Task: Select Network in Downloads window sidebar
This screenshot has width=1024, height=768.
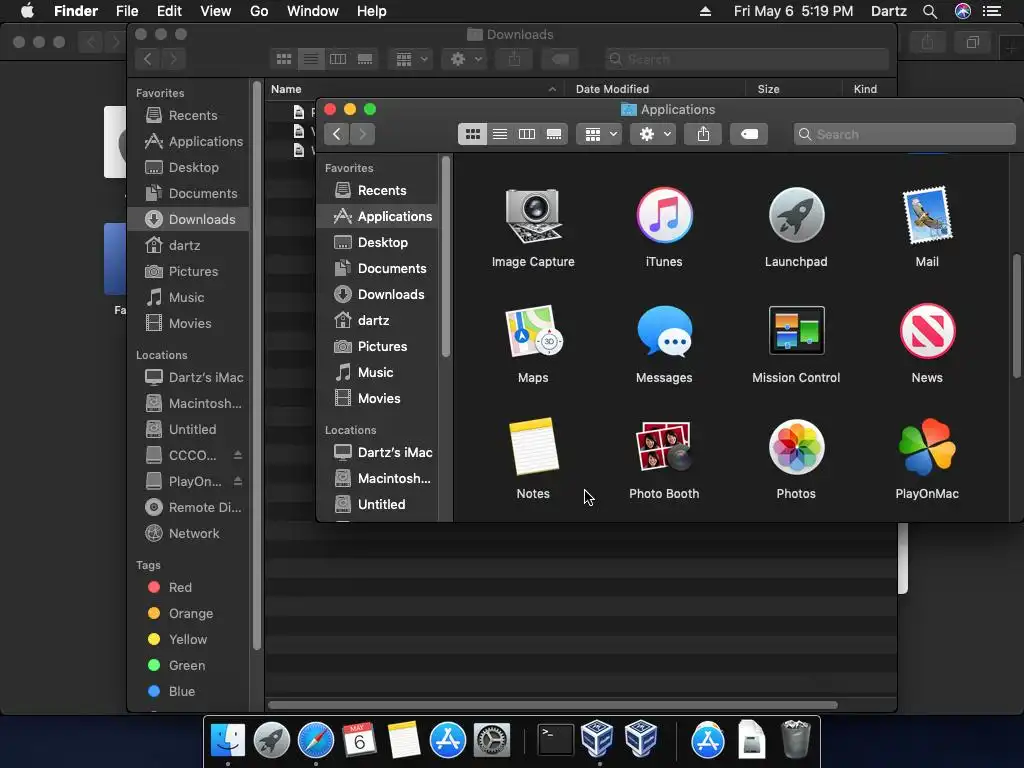Action: pyautogui.click(x=189, y=534)
